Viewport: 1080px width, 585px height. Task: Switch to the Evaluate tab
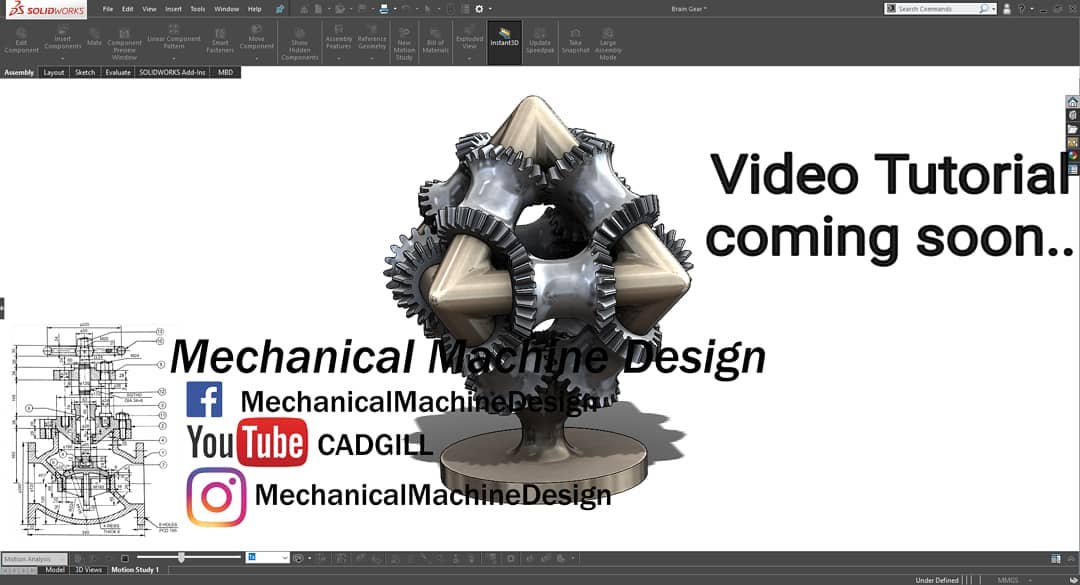click(118, 72)
